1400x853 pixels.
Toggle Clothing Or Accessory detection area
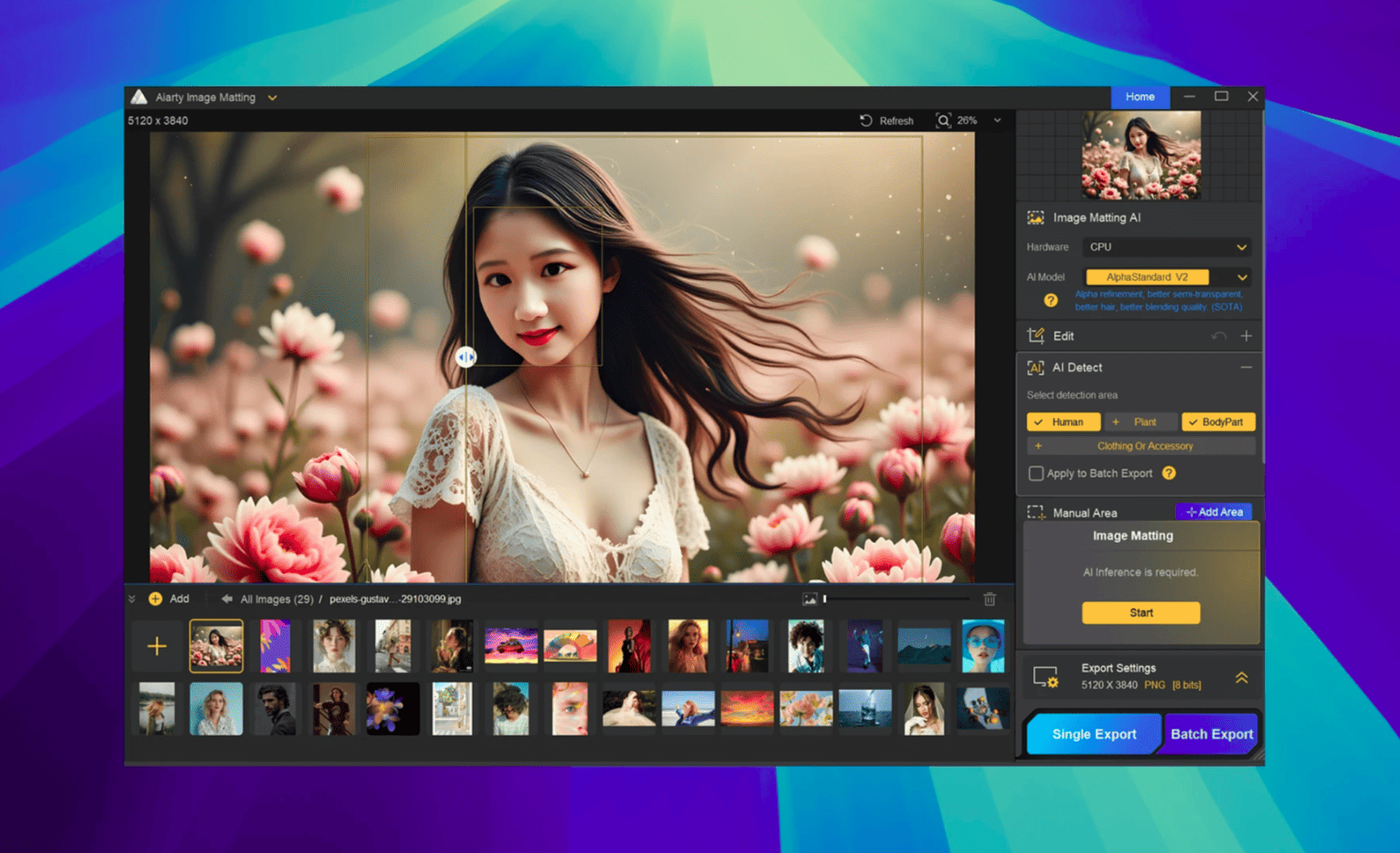point(1141,446)
